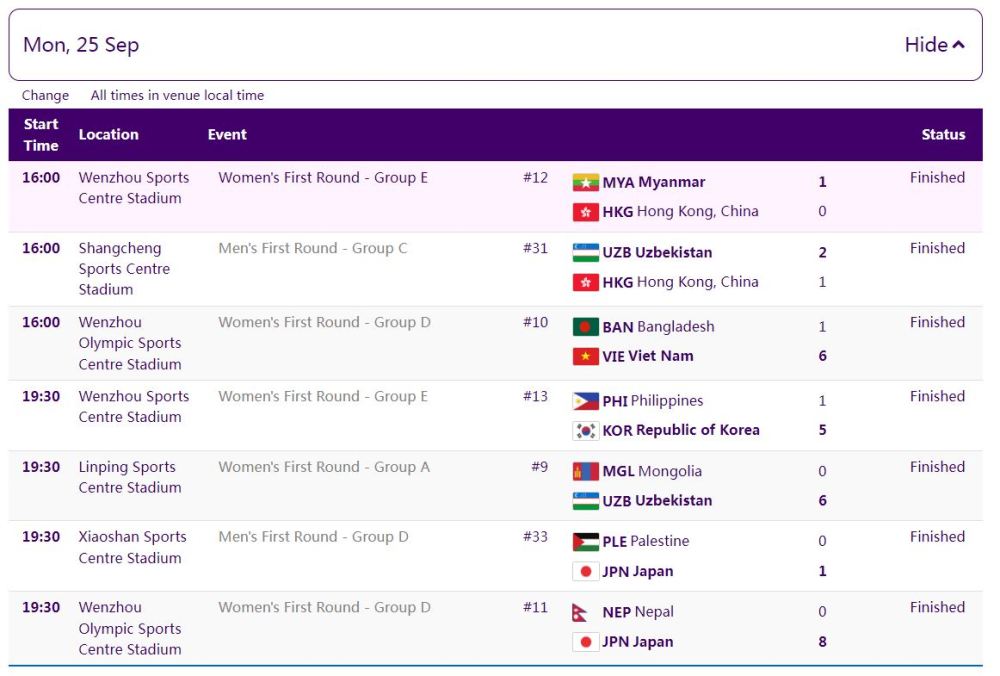Open JPN Japan in match #11
1000x676 pixels.
(x=638, y=642)
